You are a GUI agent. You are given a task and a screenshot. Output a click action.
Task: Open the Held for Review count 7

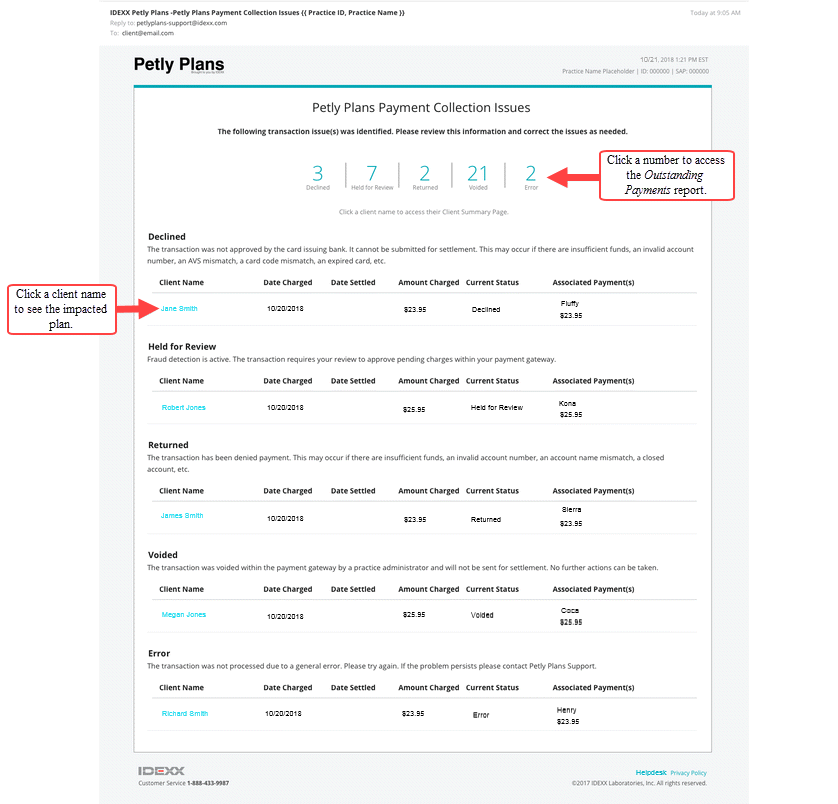point(371,173)
